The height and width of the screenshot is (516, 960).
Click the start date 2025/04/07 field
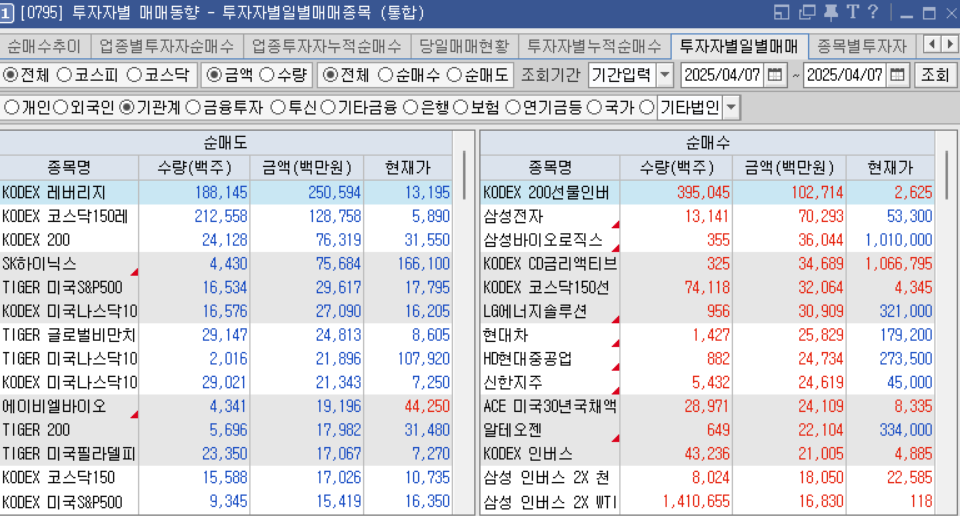(x=722, y=75)
